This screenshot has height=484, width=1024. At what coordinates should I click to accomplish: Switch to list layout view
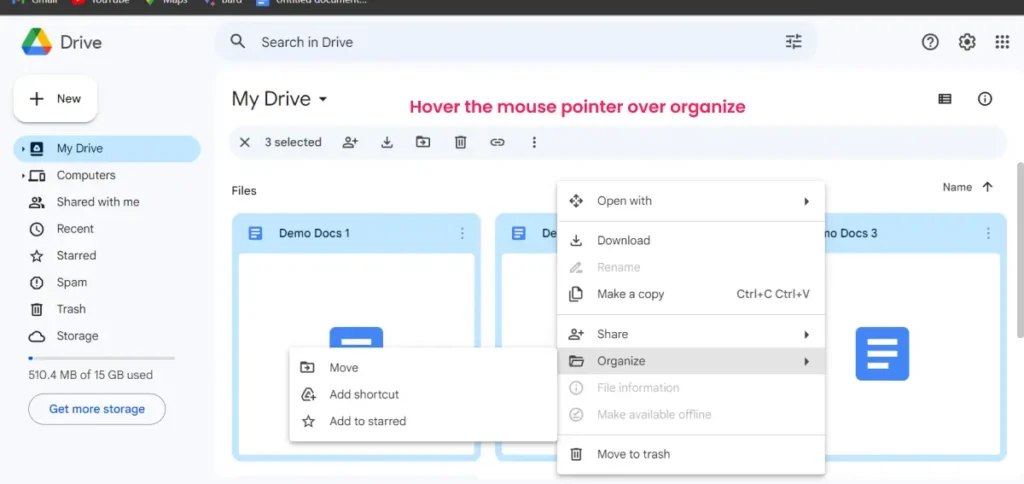(x=945, y=99)
